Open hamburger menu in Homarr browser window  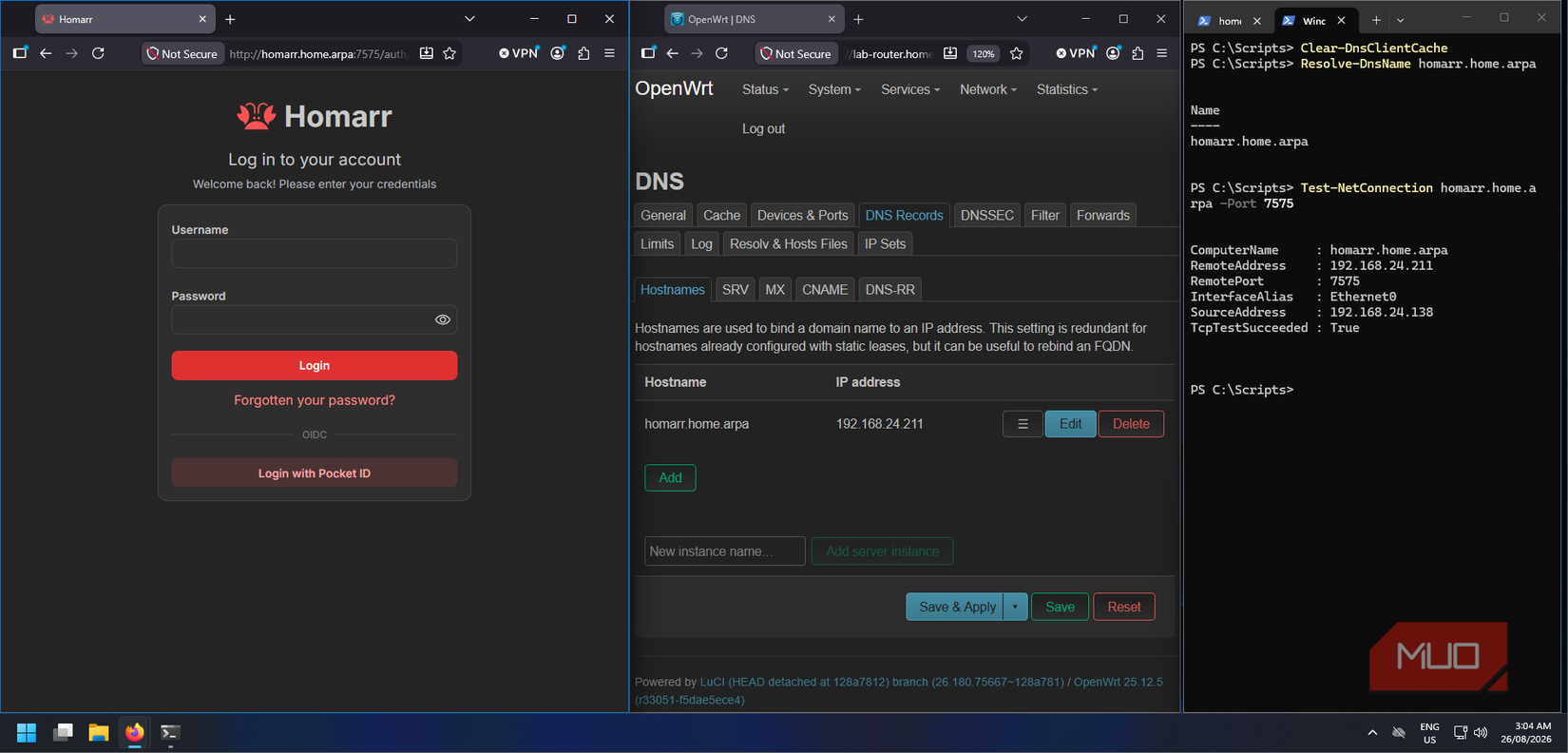pos(609,53)
